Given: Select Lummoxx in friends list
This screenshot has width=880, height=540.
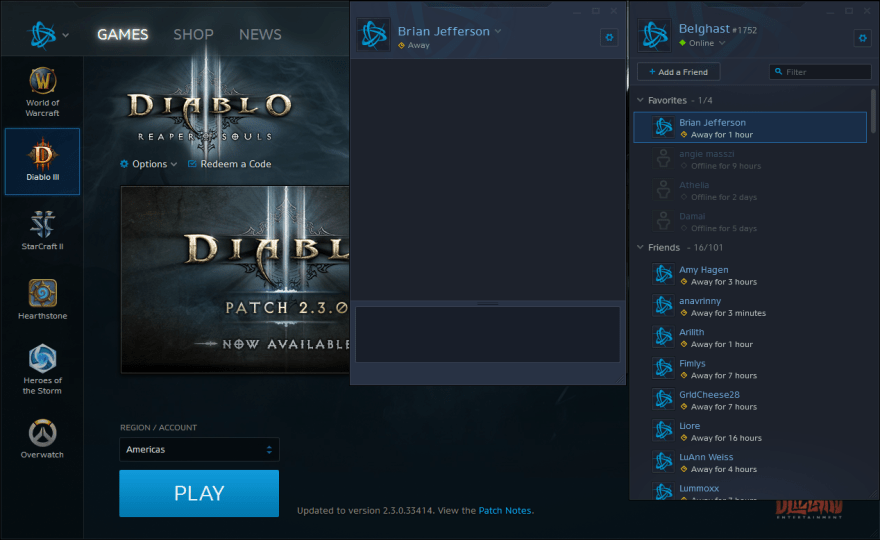Looking at the screenshot, I should click(x=750, y=491).
